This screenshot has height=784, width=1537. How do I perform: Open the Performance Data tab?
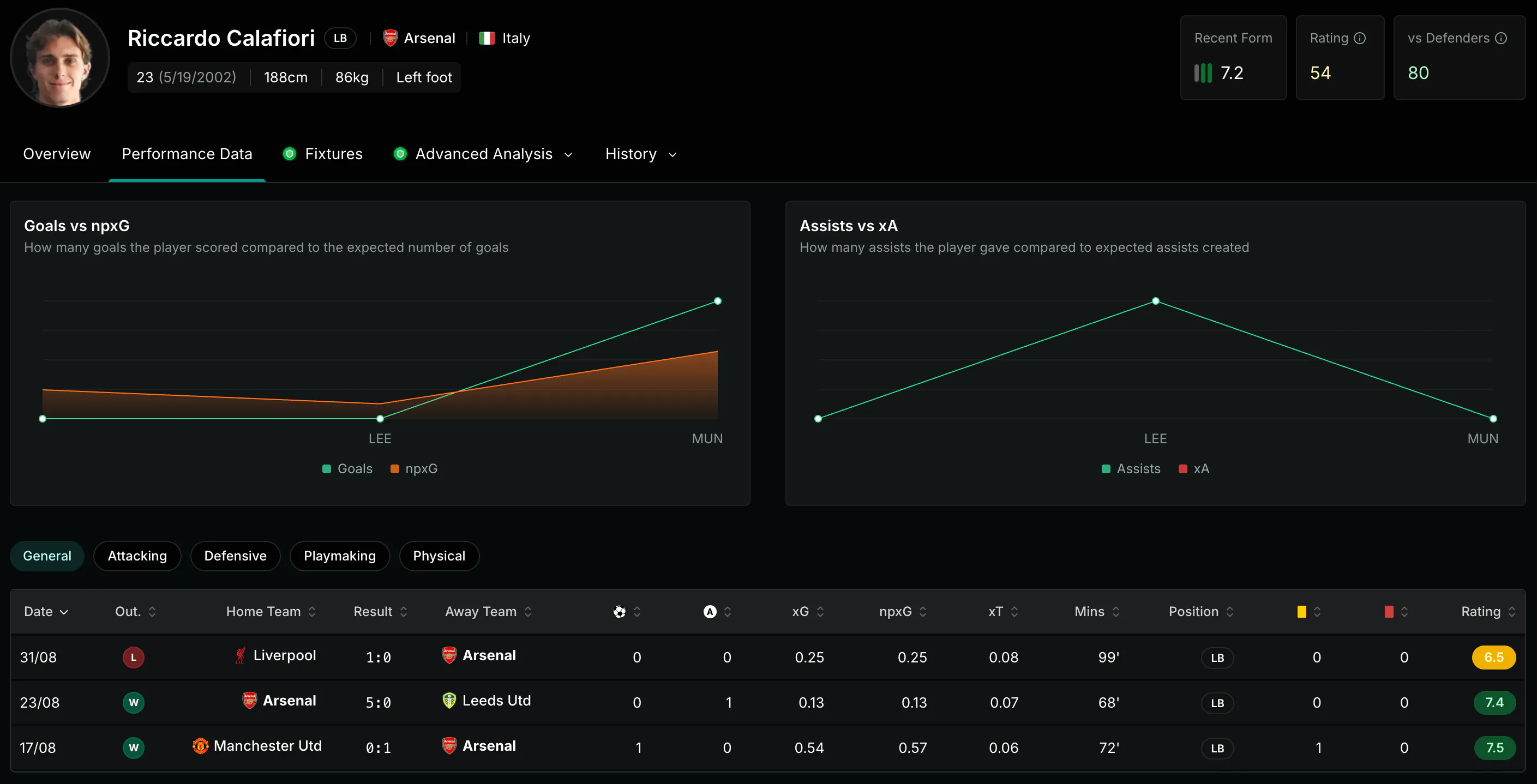pos(187,154)
